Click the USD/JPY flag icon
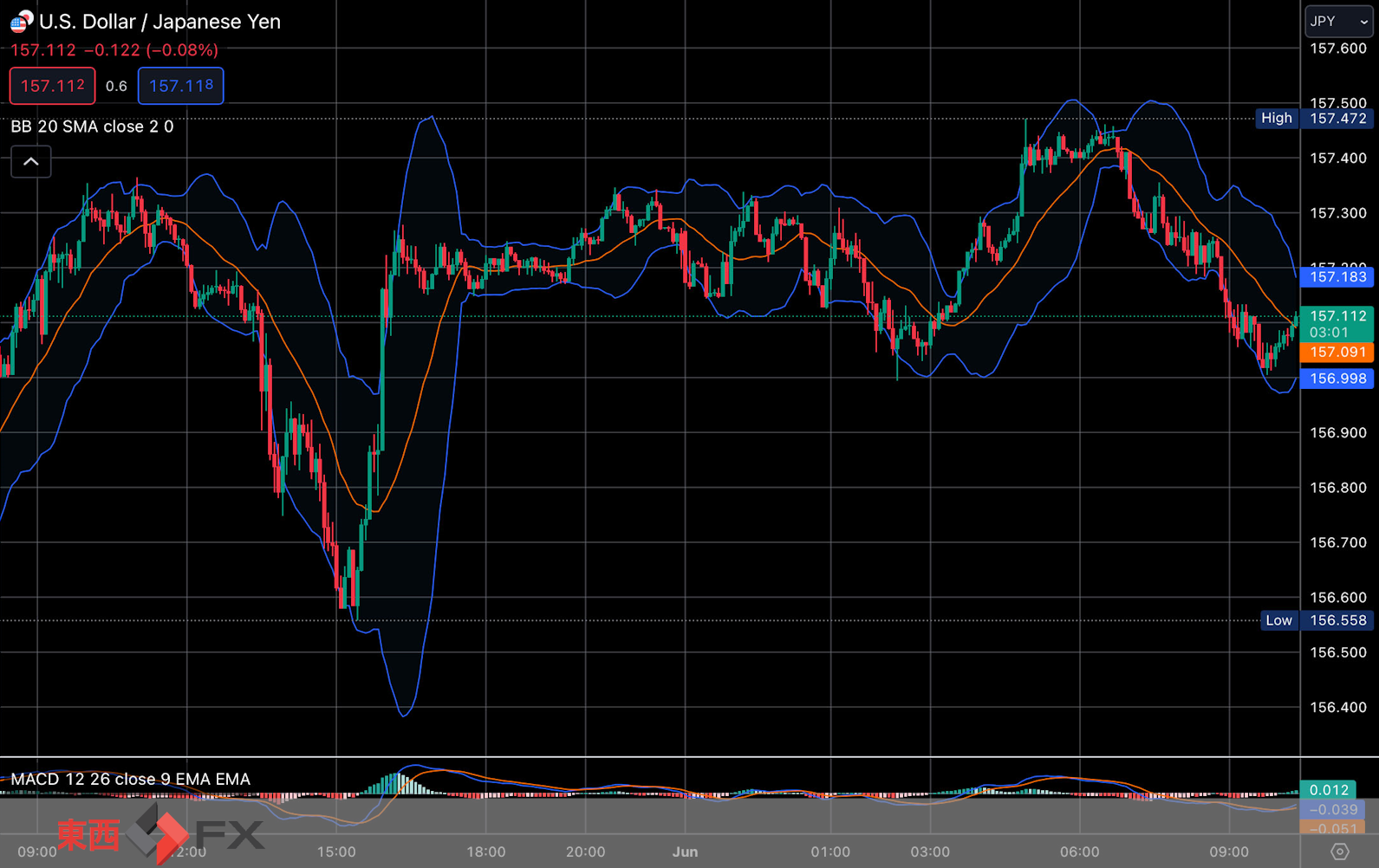The height and width of the screenshot is (868, 1379). click(21, 22)
